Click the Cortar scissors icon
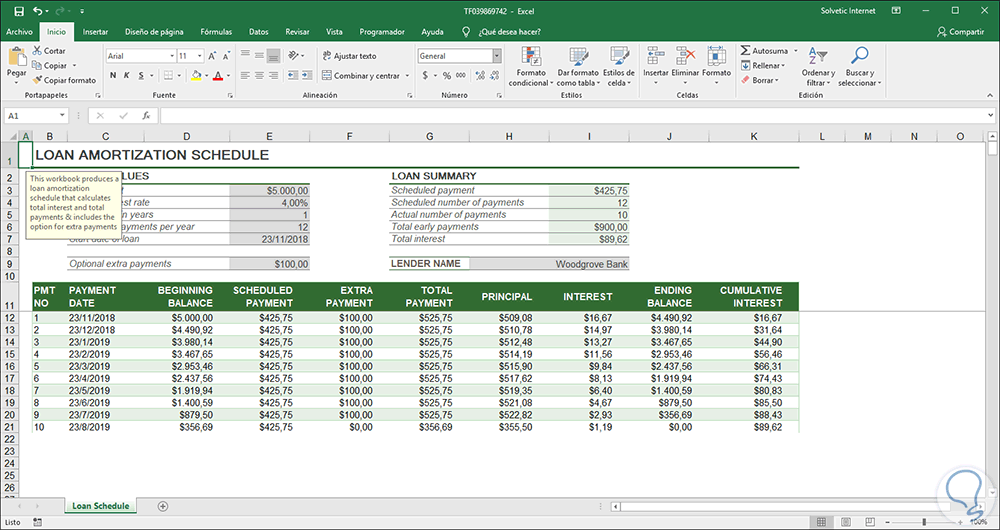The width and height of the screenshot is (1000, 530). 37,50
